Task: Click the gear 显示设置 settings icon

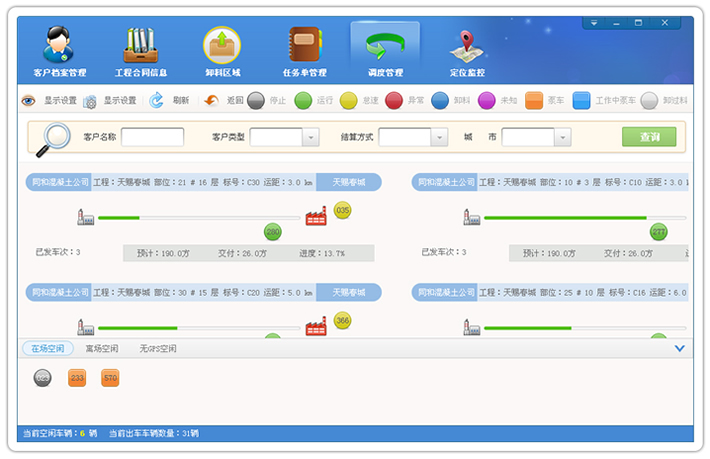Action: click(x=90, y=101)
